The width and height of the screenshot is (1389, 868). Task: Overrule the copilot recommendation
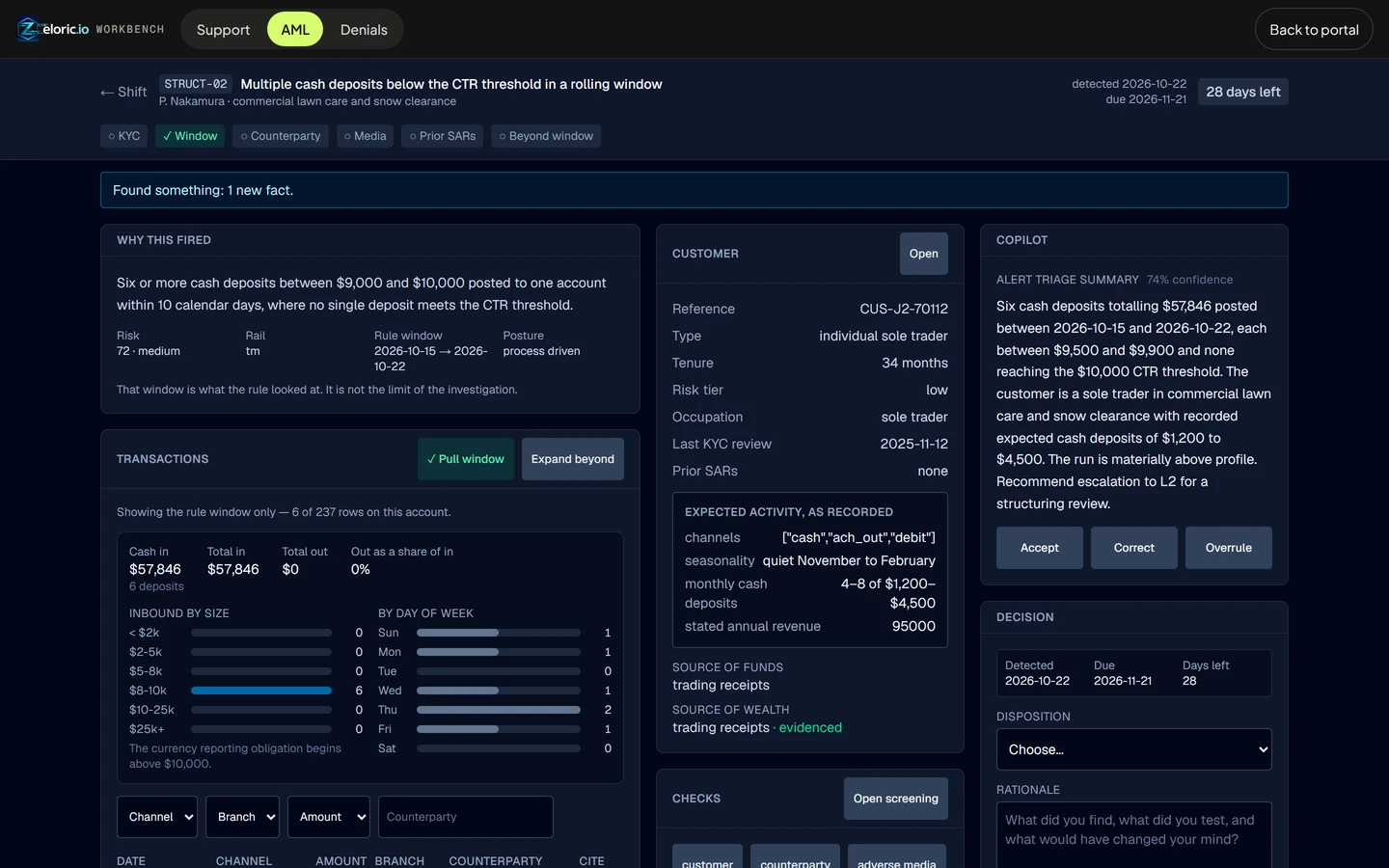pyautogui.click(x=1229, y=548)
